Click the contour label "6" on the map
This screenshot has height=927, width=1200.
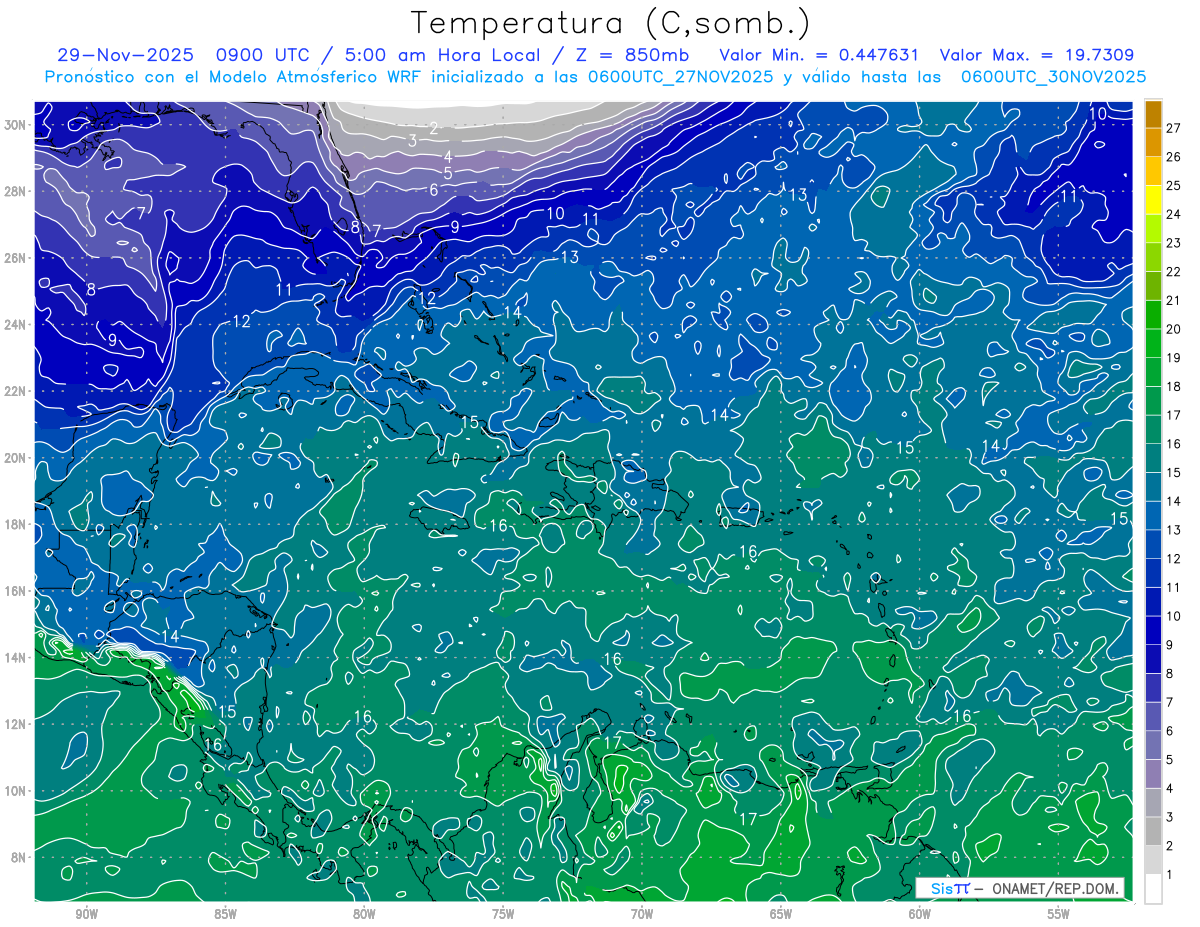click(434, 190)
